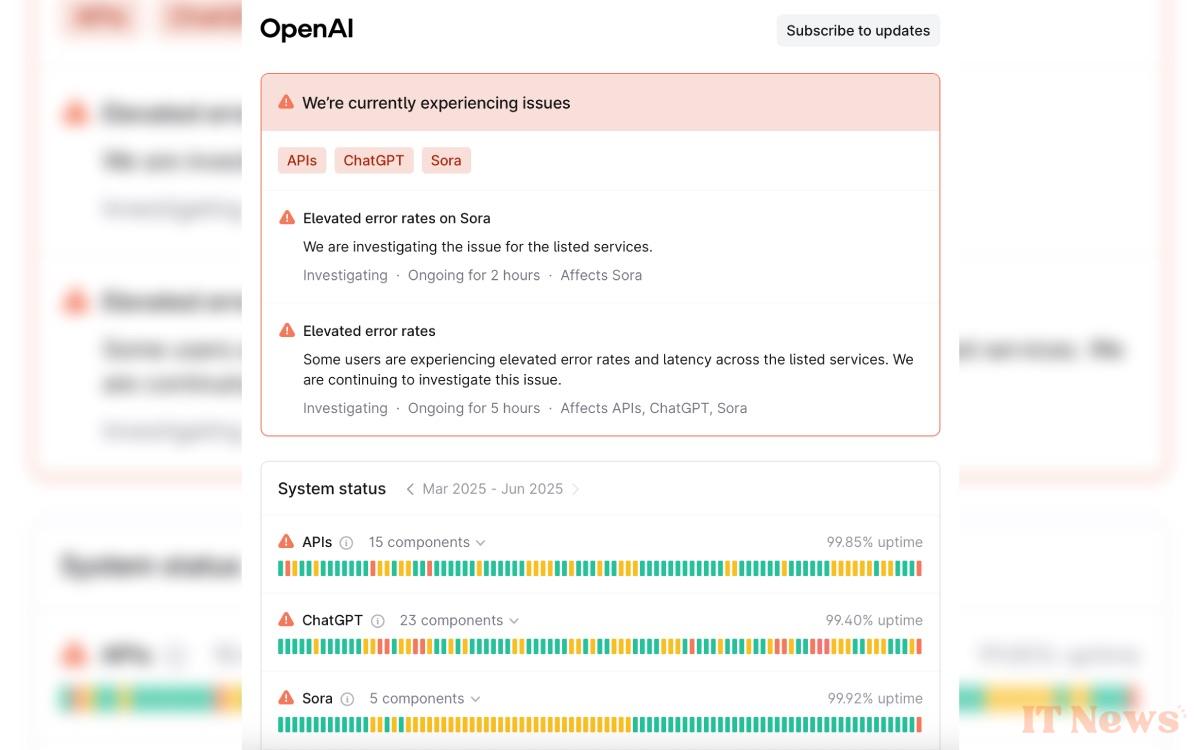The image size is (1200, 750).
Task: Click the warning icon in the issues banner
Action: [x=286, y=102]
